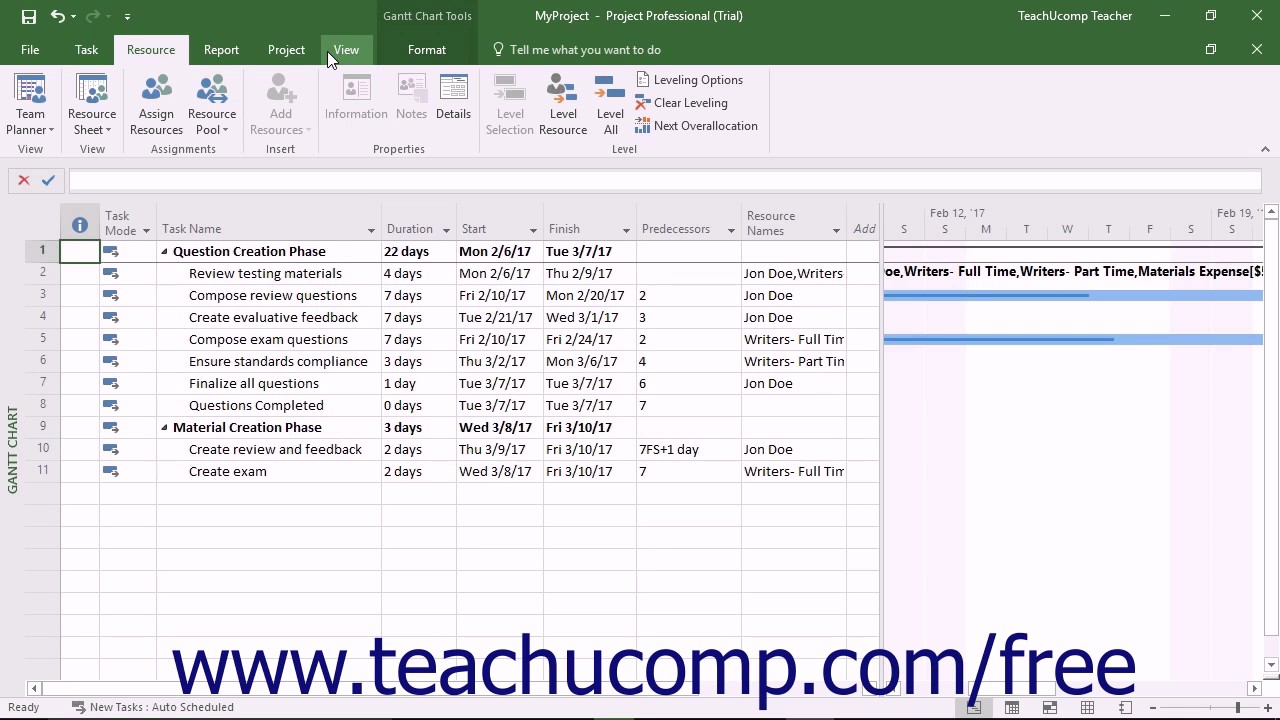Open the Resource Pool menu
The width and height of the screenshot is (1280, 720).
tap(212, 104)
